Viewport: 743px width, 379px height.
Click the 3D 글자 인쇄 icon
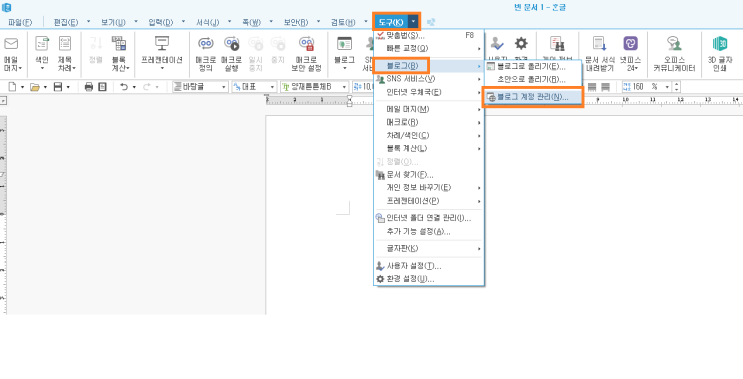(x=720, y=44)
